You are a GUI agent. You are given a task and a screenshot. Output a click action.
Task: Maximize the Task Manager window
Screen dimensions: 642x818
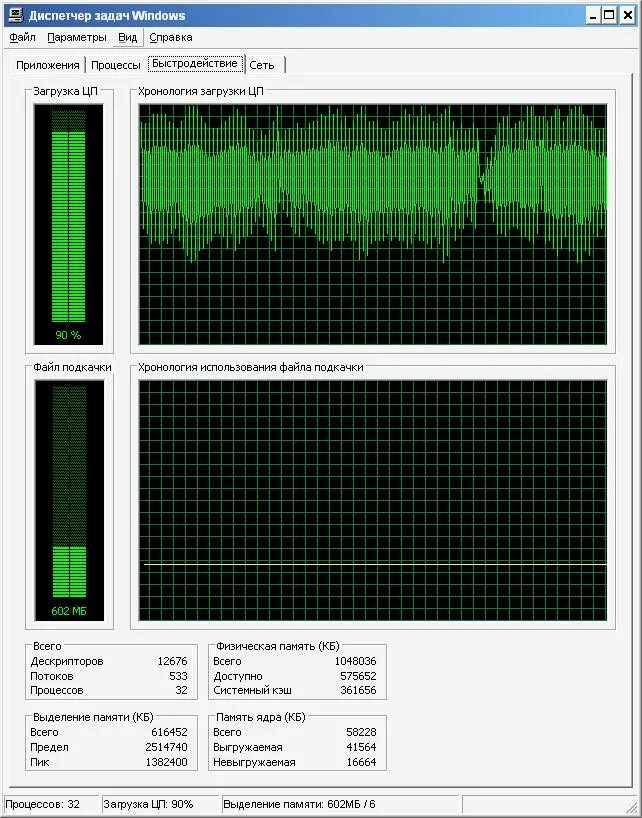[x=609, y=16]
